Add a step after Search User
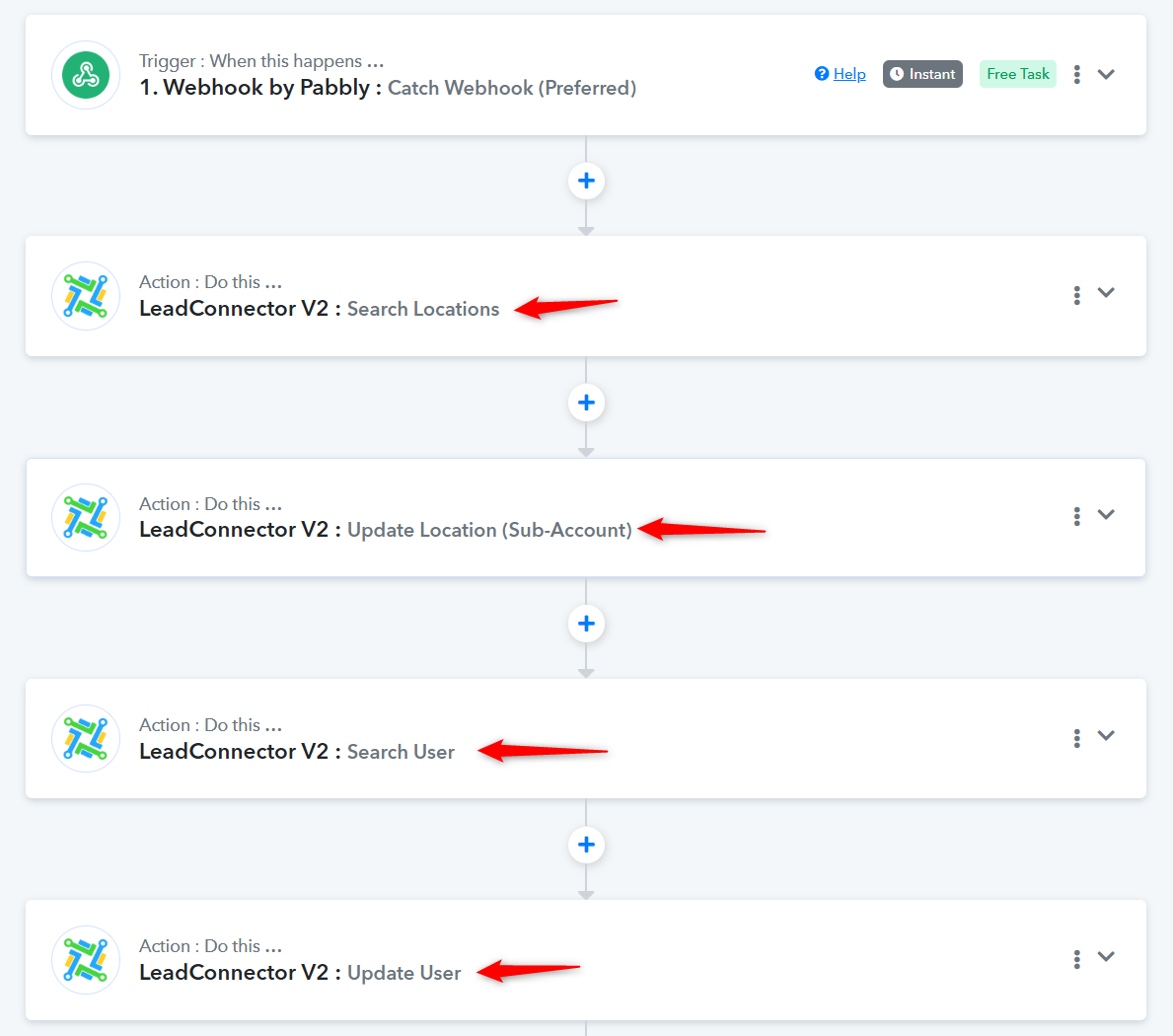 (x=586, y=845)
